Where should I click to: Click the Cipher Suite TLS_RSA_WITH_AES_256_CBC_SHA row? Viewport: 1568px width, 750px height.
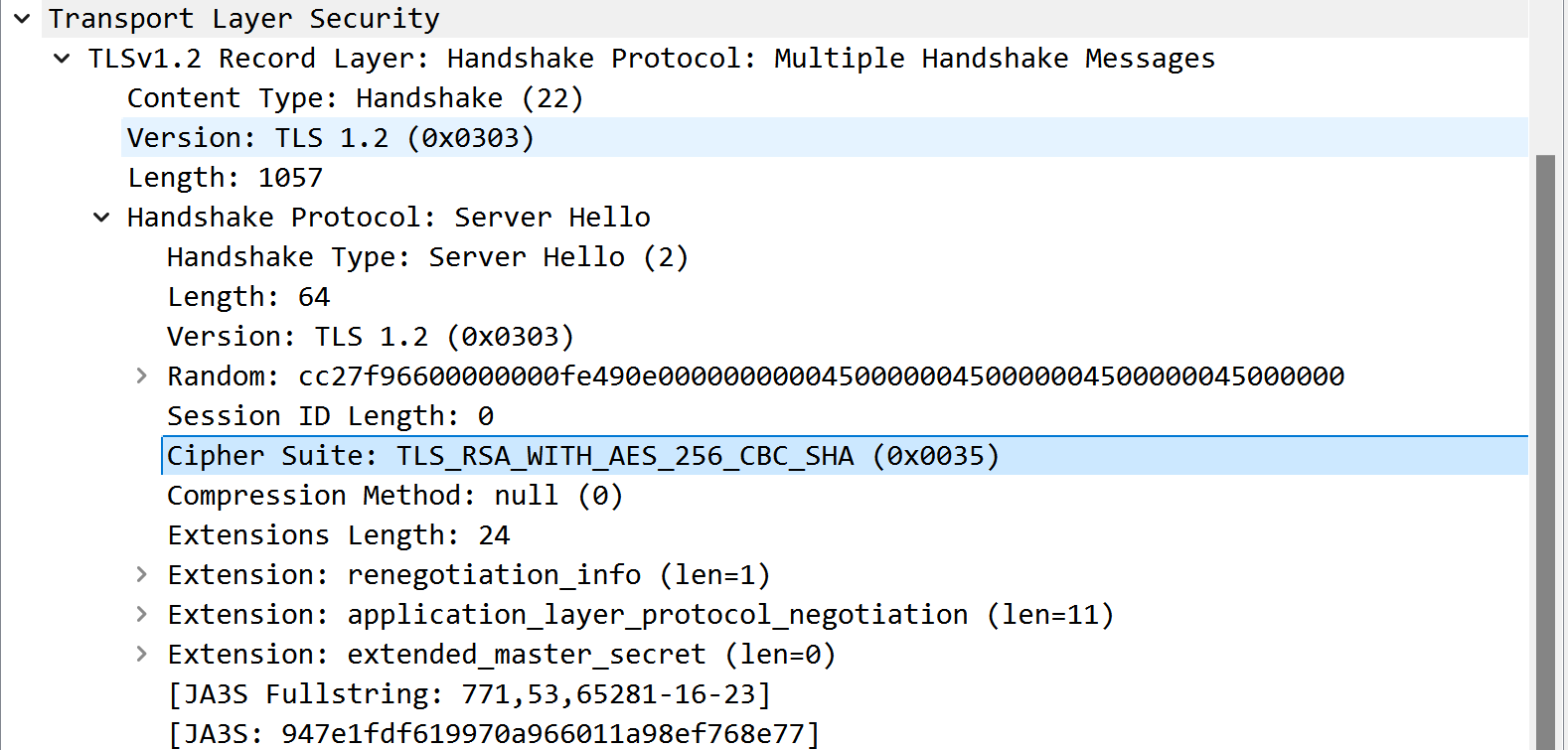582,456
